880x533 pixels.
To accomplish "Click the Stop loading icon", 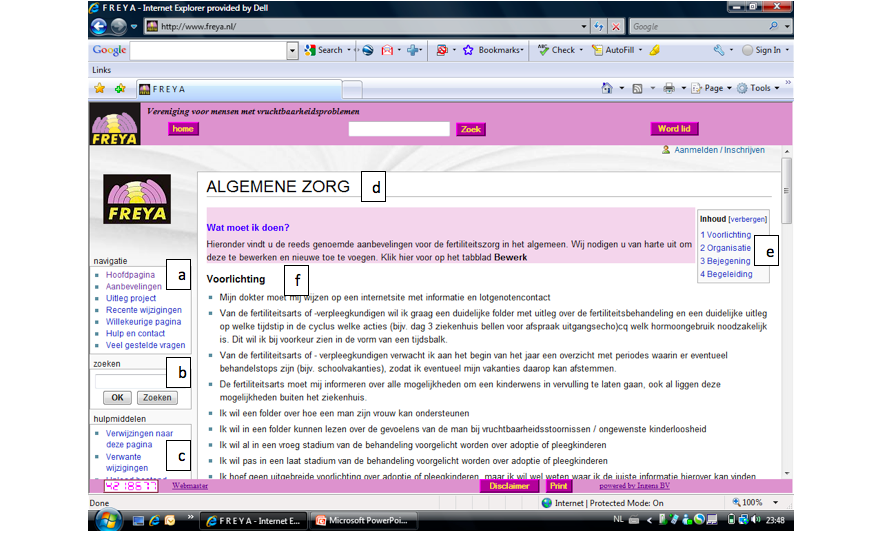I will [616, 27].
